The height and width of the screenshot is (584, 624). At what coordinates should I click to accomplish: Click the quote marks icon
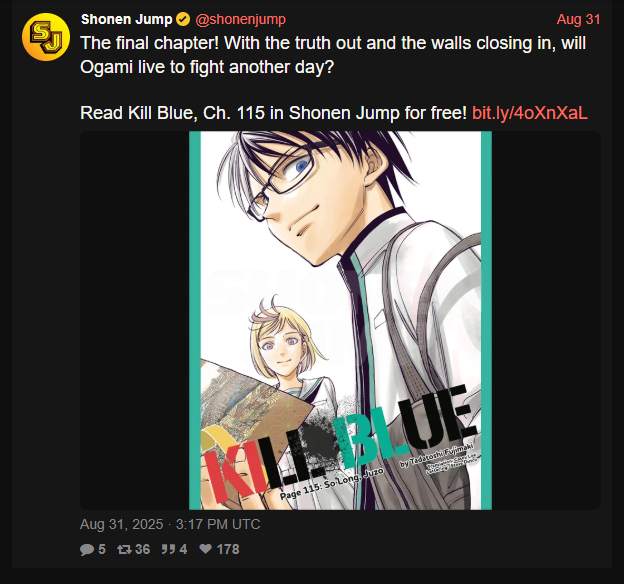(168, 549)
